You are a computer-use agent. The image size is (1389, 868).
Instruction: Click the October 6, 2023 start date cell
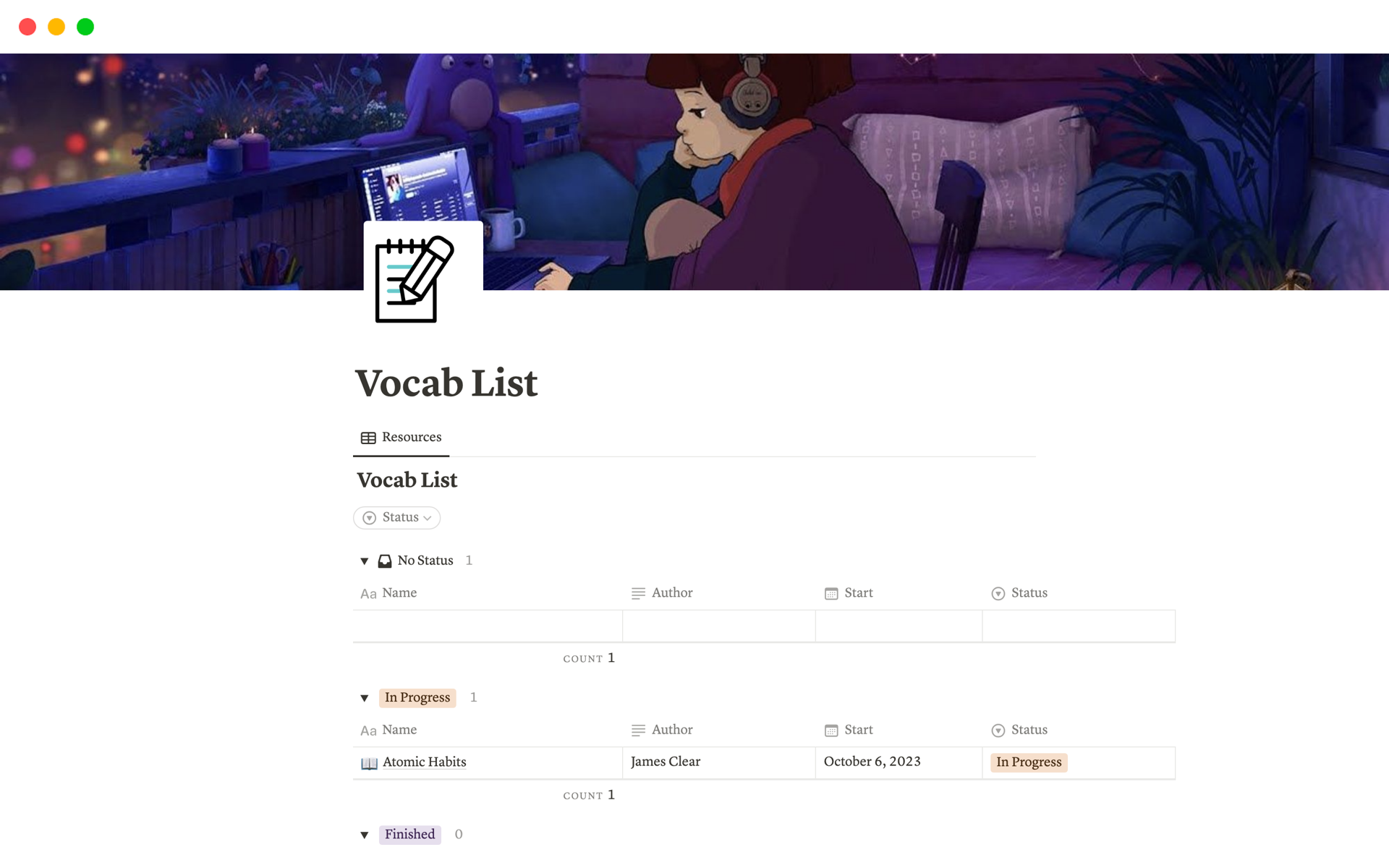point(872,762)
